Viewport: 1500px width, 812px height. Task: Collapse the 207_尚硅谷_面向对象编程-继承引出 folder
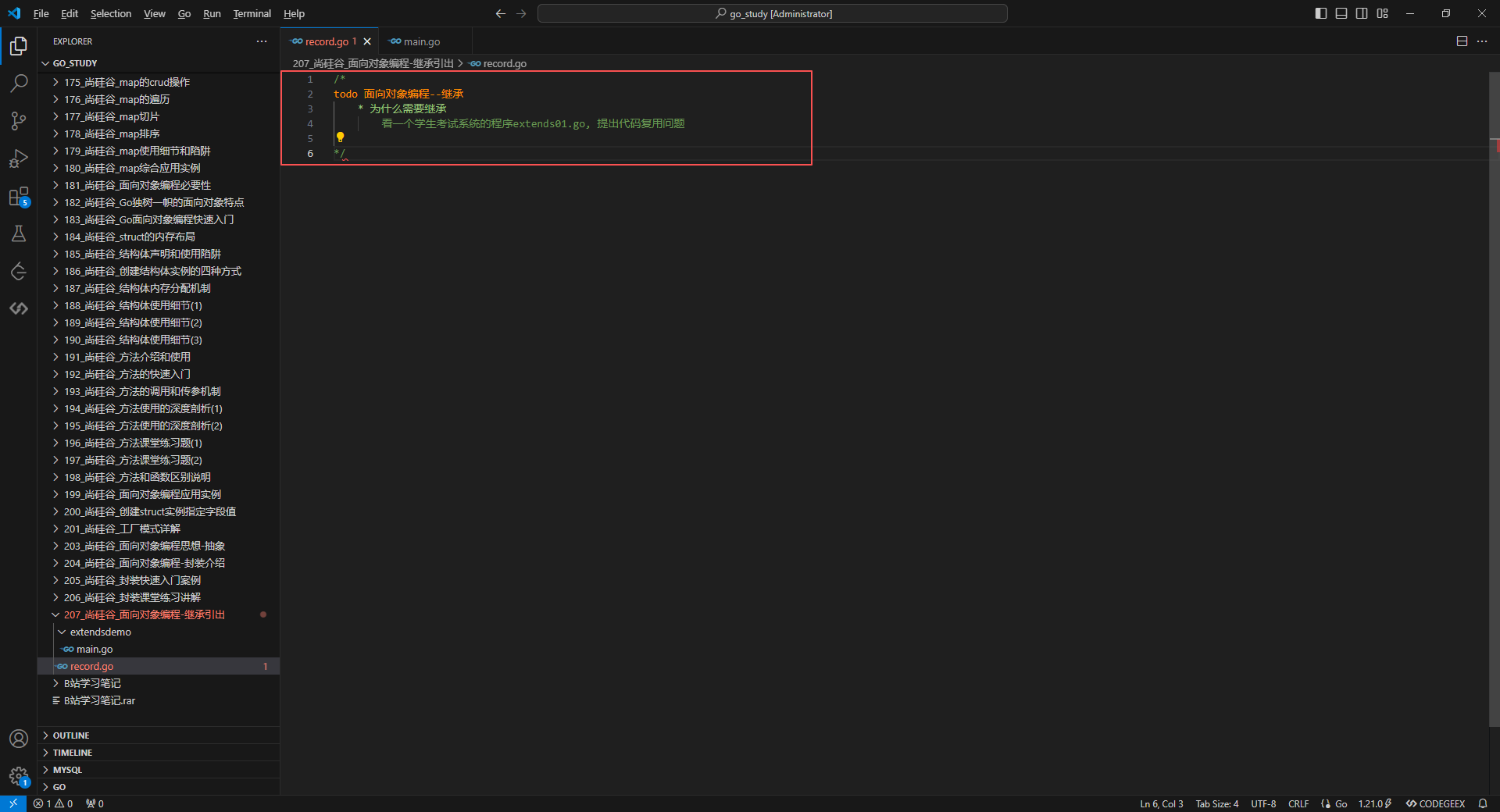pyautogui.click(x=159, y=614)
